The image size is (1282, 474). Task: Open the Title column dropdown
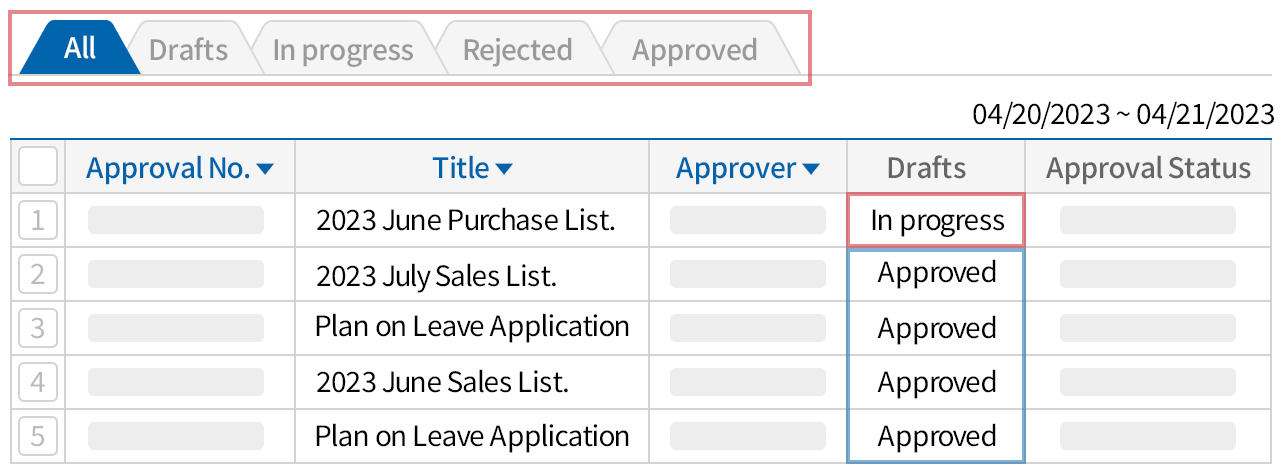504,170
